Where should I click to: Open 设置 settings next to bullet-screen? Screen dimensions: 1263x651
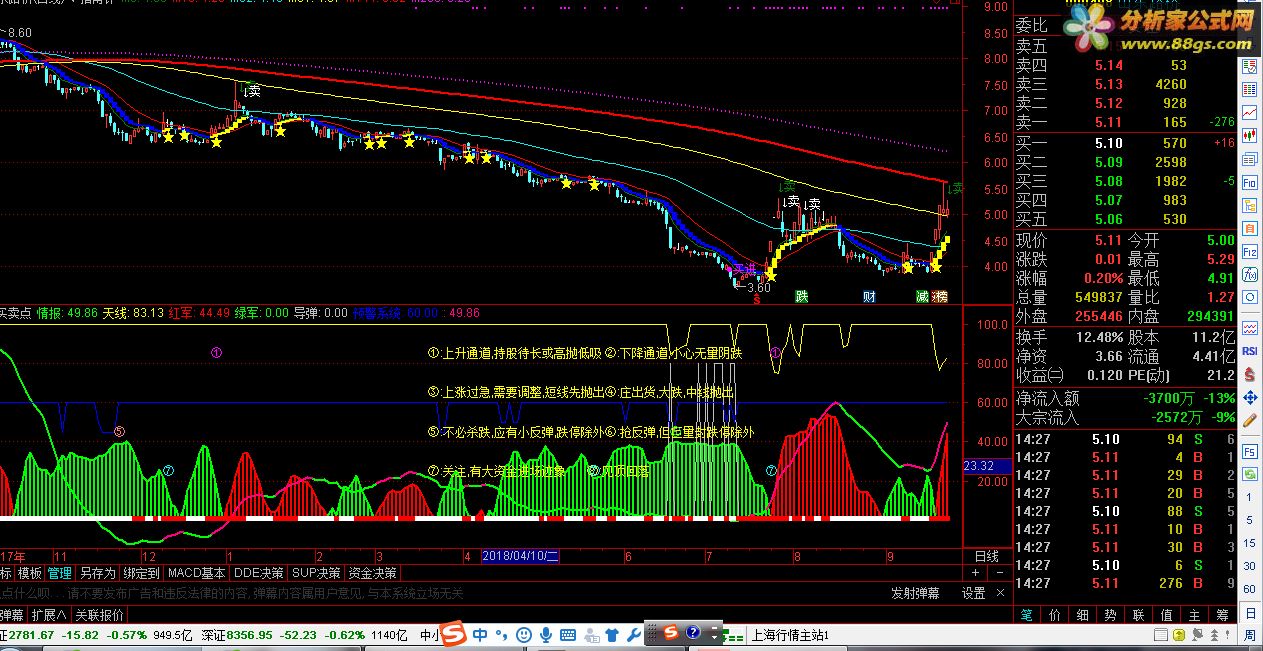coord(973,592)
